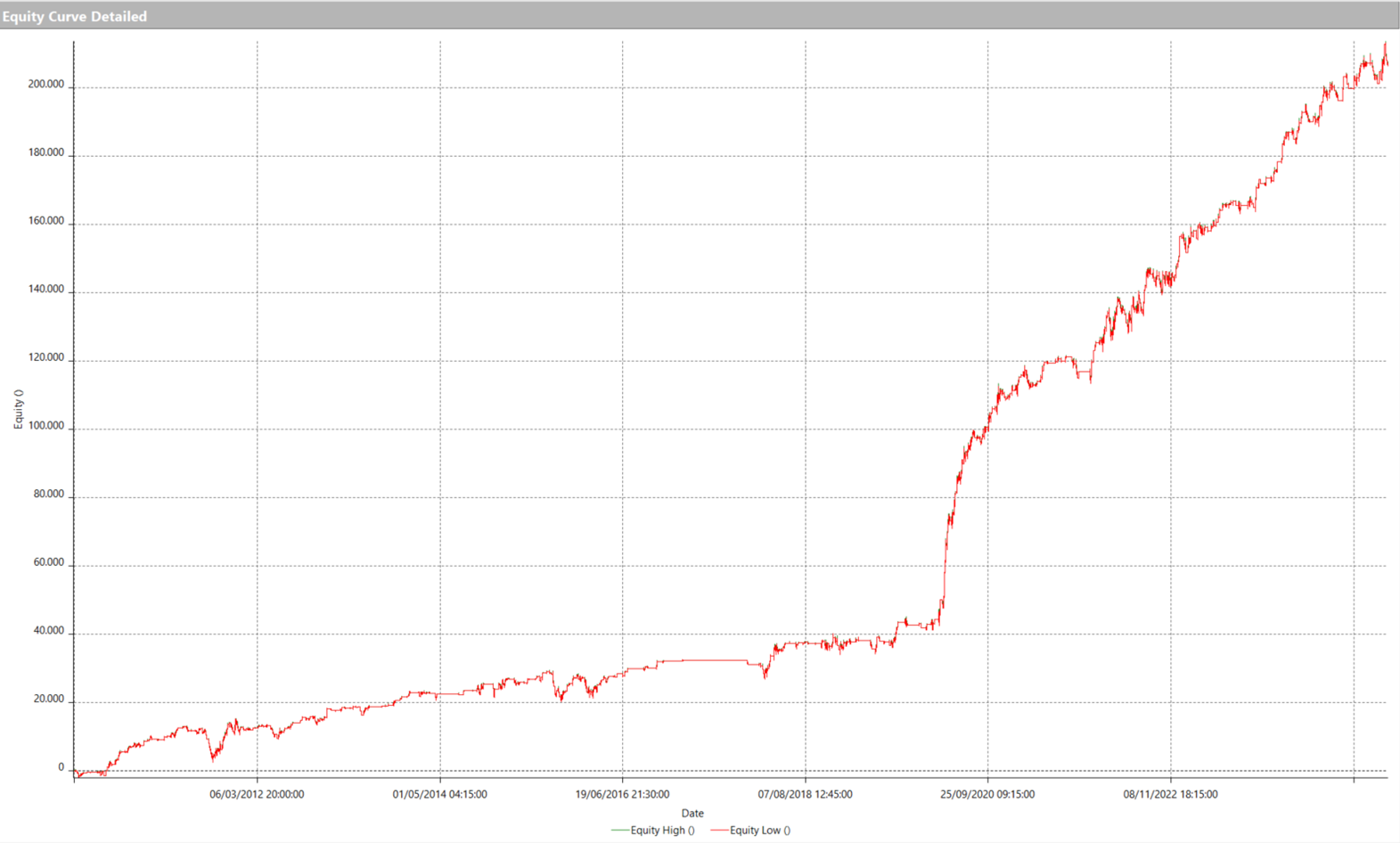This screenshot has width=1400, height=843.
Task: Click the 0 y-axis tick label
Action: pyautogui.click(x=61, y=767)
